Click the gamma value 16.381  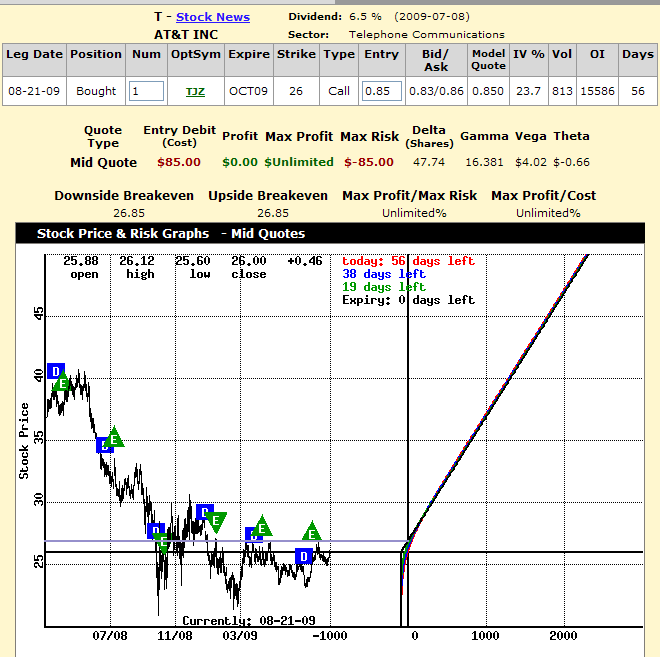484,162
